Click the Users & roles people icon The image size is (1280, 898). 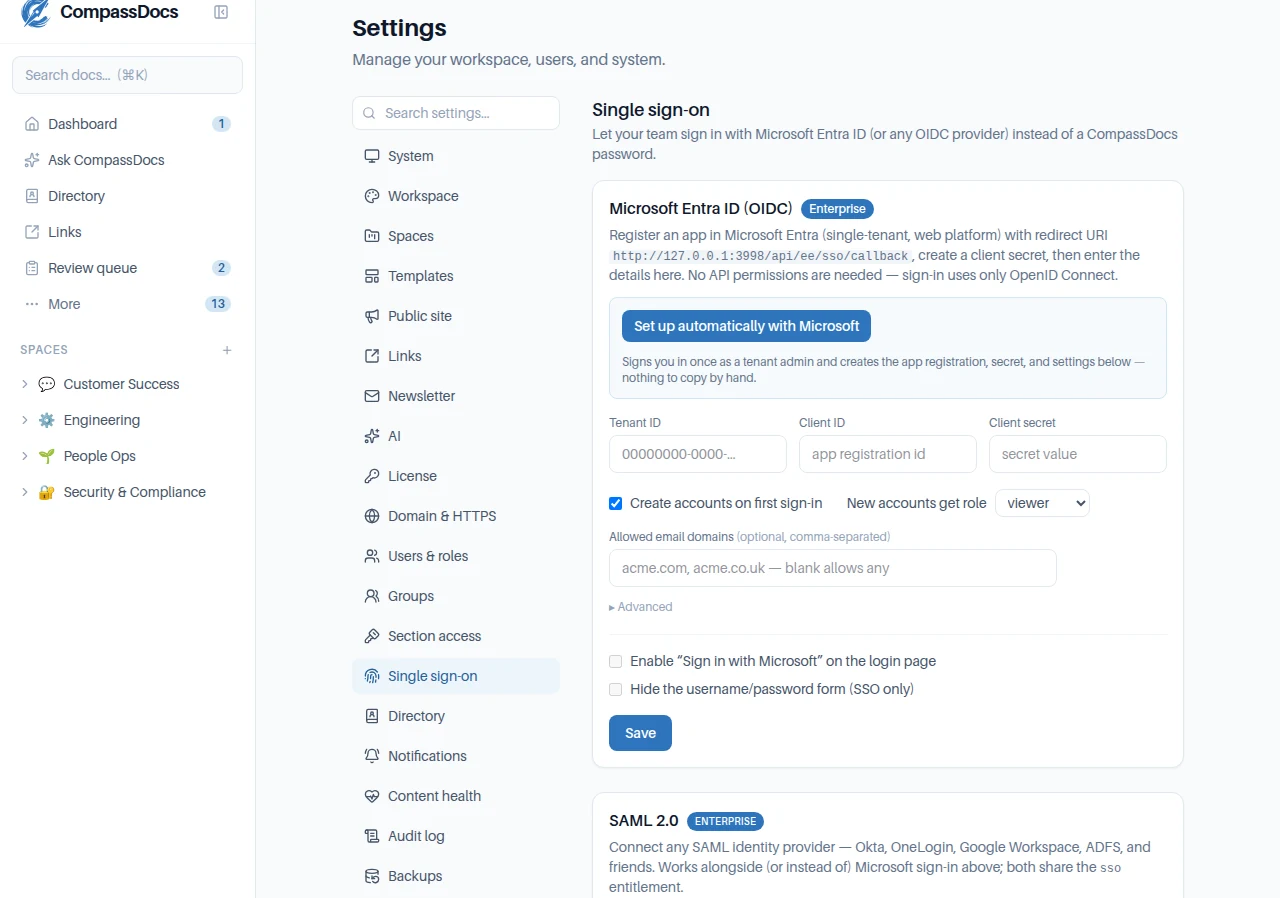tap(372, 556)
